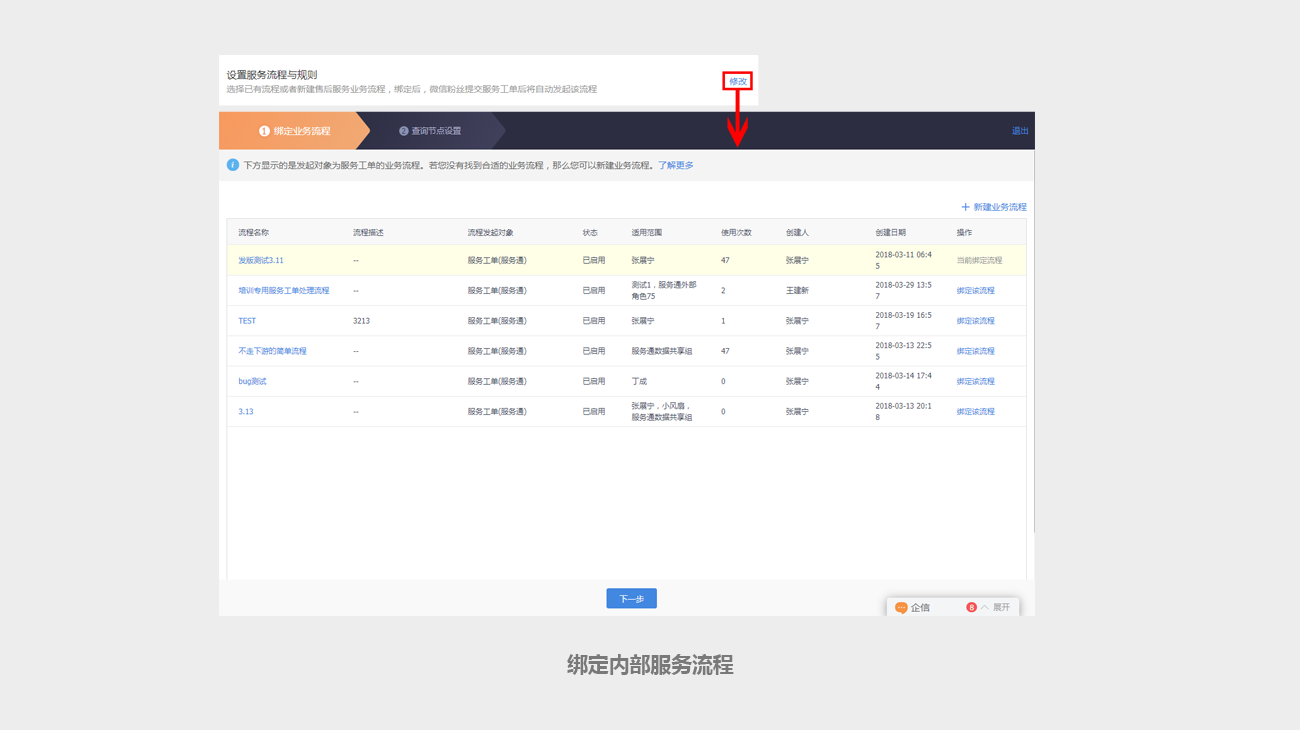
Task: Click the 2018-03-13 22:55 date cell
Action: (904, 351)
